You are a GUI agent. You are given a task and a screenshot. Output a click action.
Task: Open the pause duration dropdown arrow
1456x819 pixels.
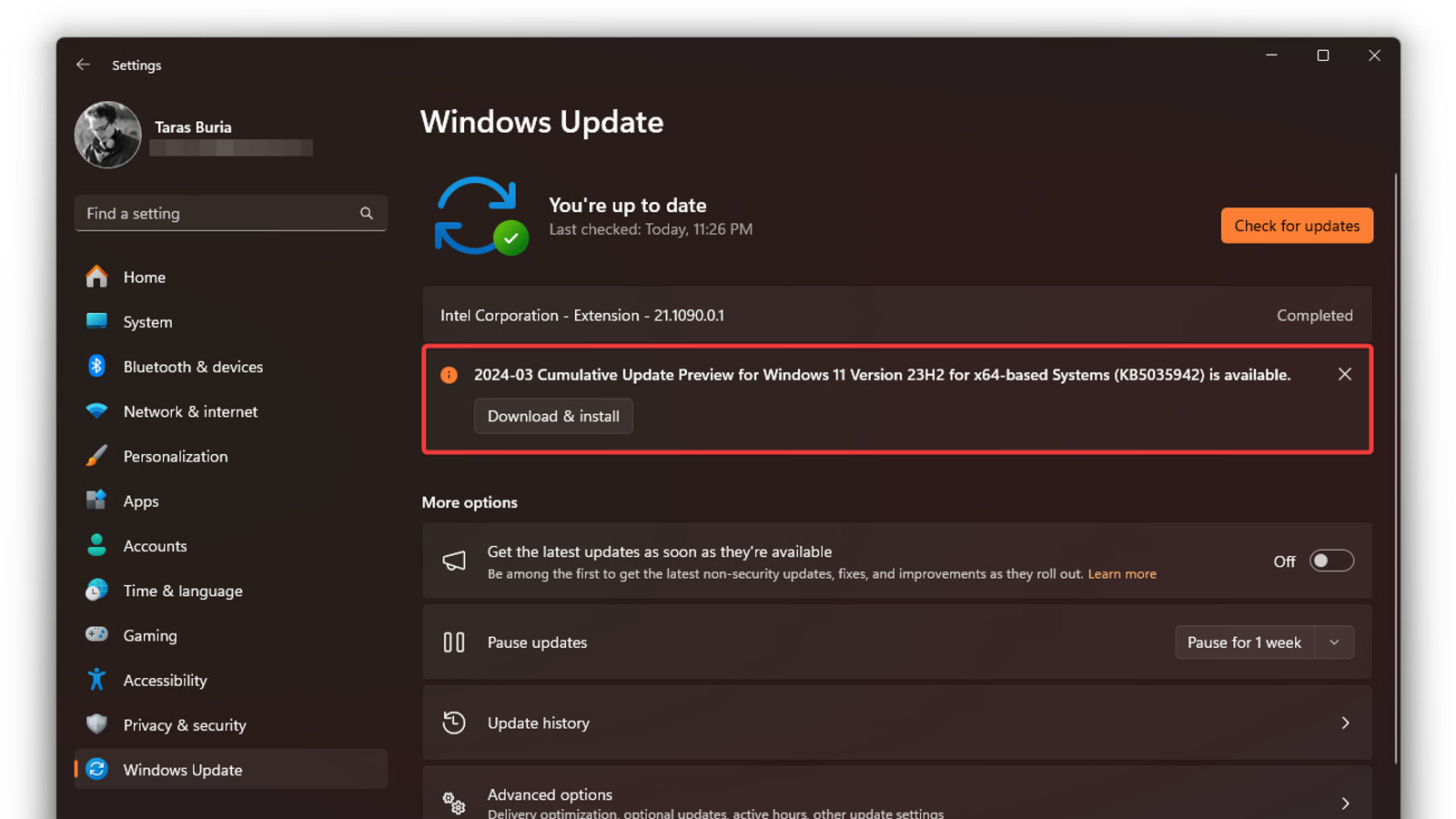(x=1334, y=642)
